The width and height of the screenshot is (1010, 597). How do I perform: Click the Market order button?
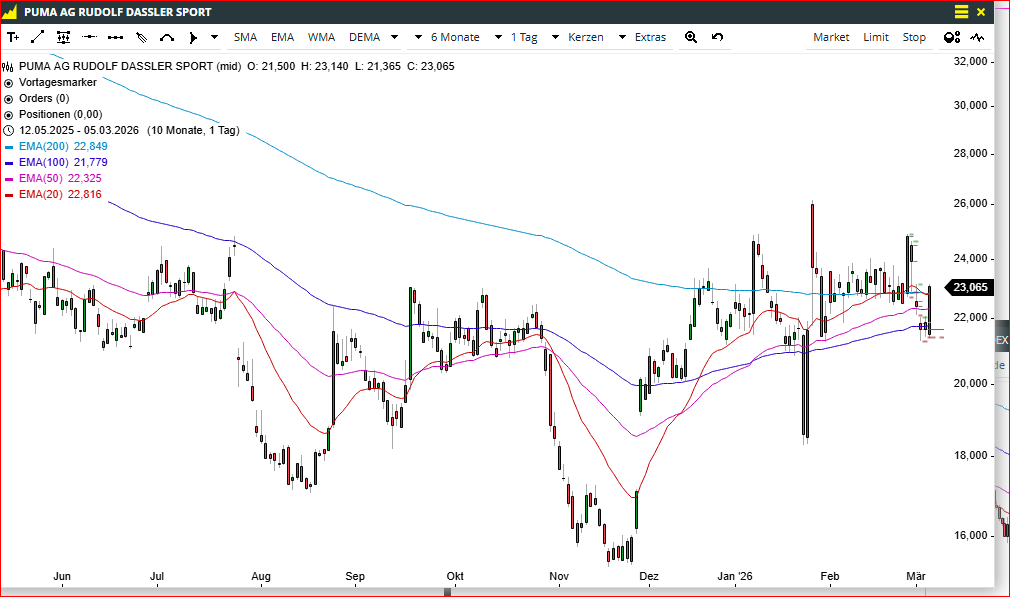(x=830, y=37)
